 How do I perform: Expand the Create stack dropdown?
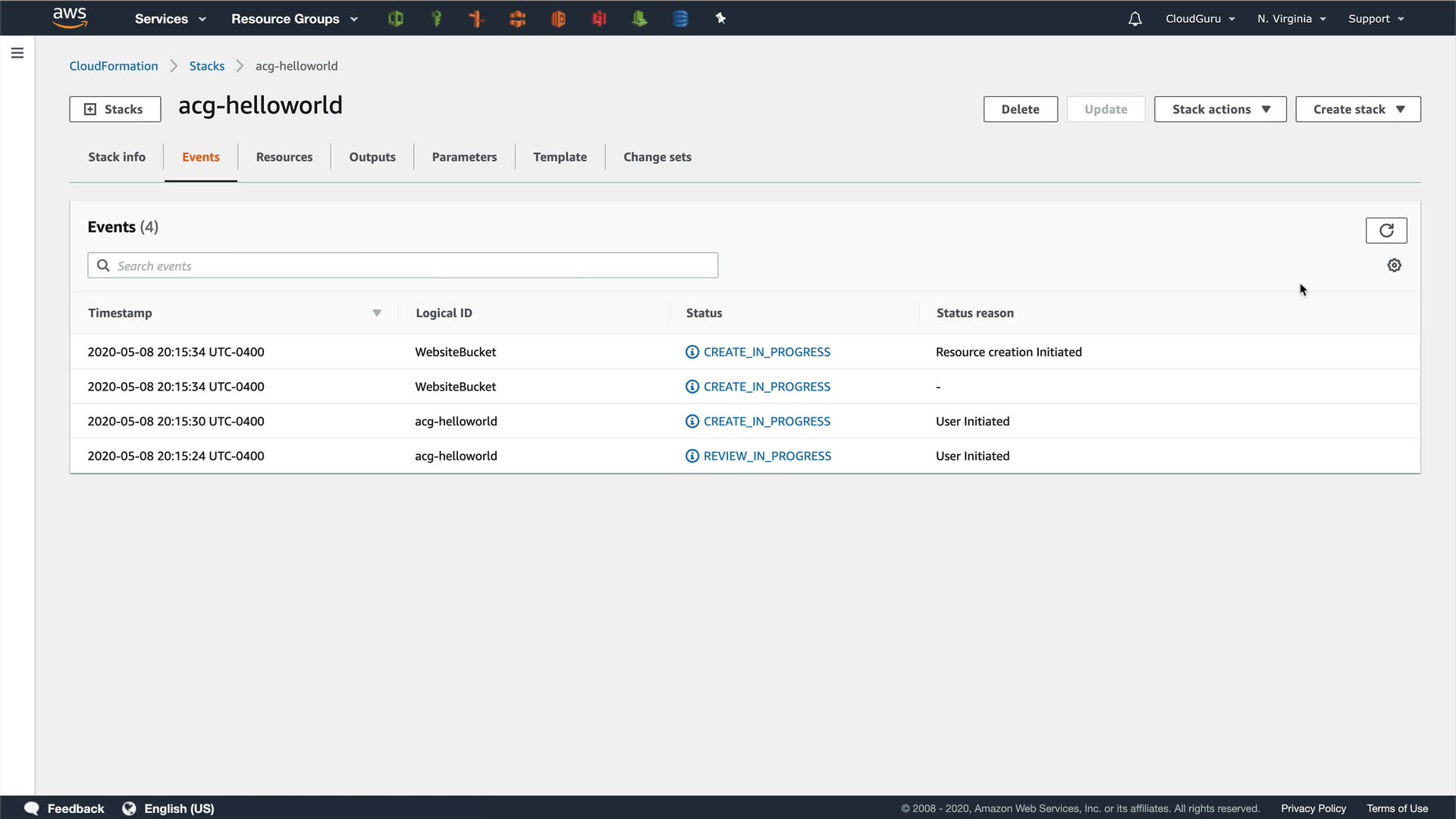[1357, 109]
